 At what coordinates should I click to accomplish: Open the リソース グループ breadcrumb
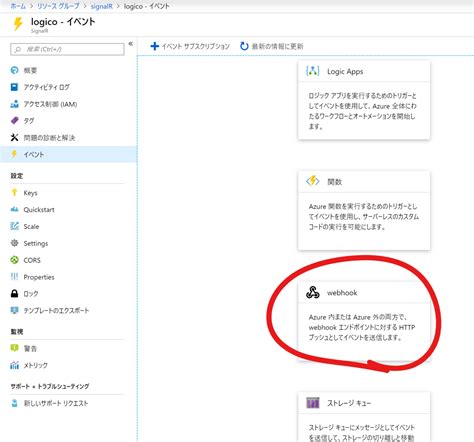tap(58, 6)
